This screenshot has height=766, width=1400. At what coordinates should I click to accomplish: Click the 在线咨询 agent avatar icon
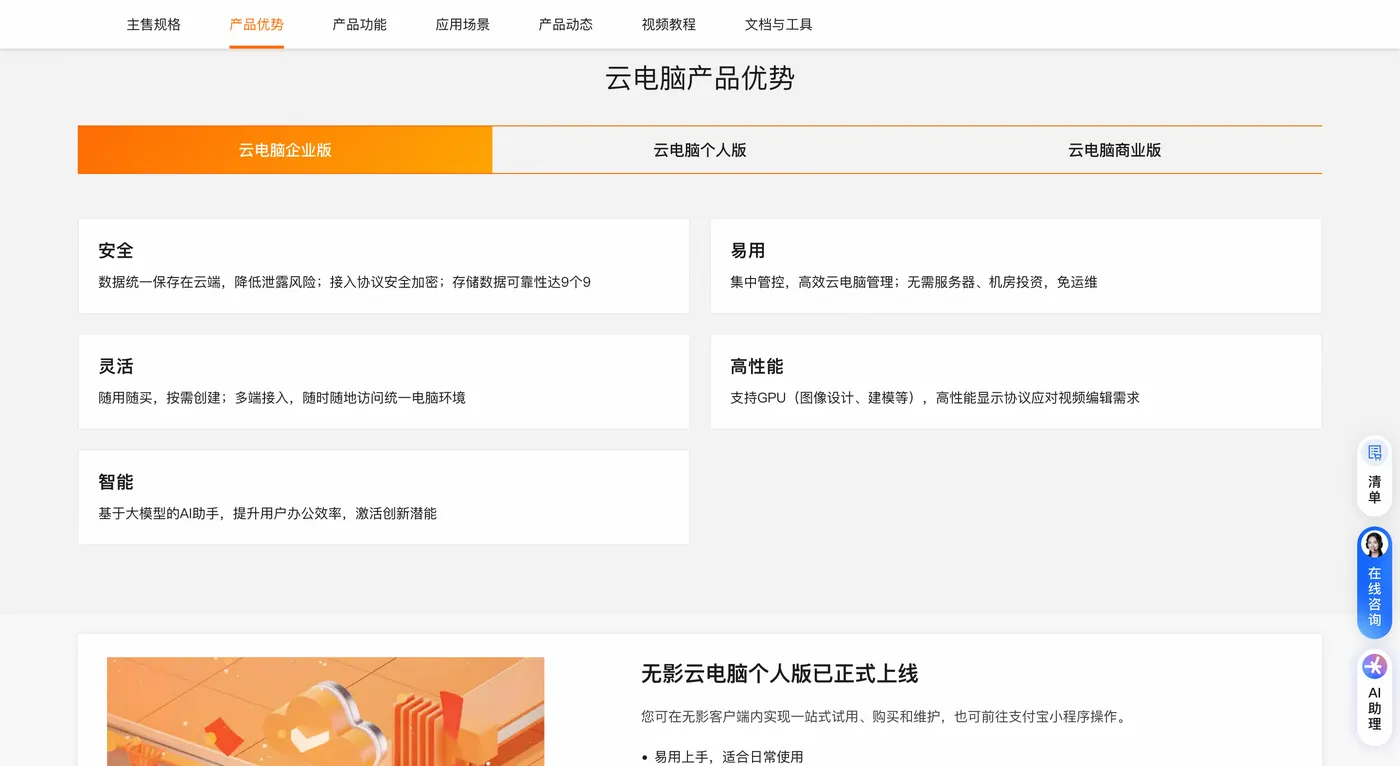point(1374,544)
